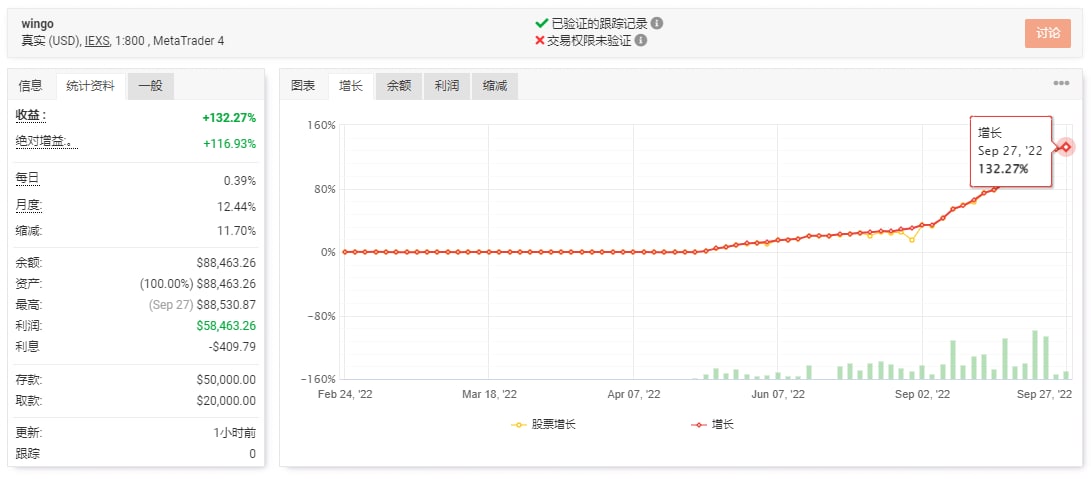The width and height of the screenshot is (1091, 479).
Task: Open the 信息 tab
Action: (x=31, y=86)
